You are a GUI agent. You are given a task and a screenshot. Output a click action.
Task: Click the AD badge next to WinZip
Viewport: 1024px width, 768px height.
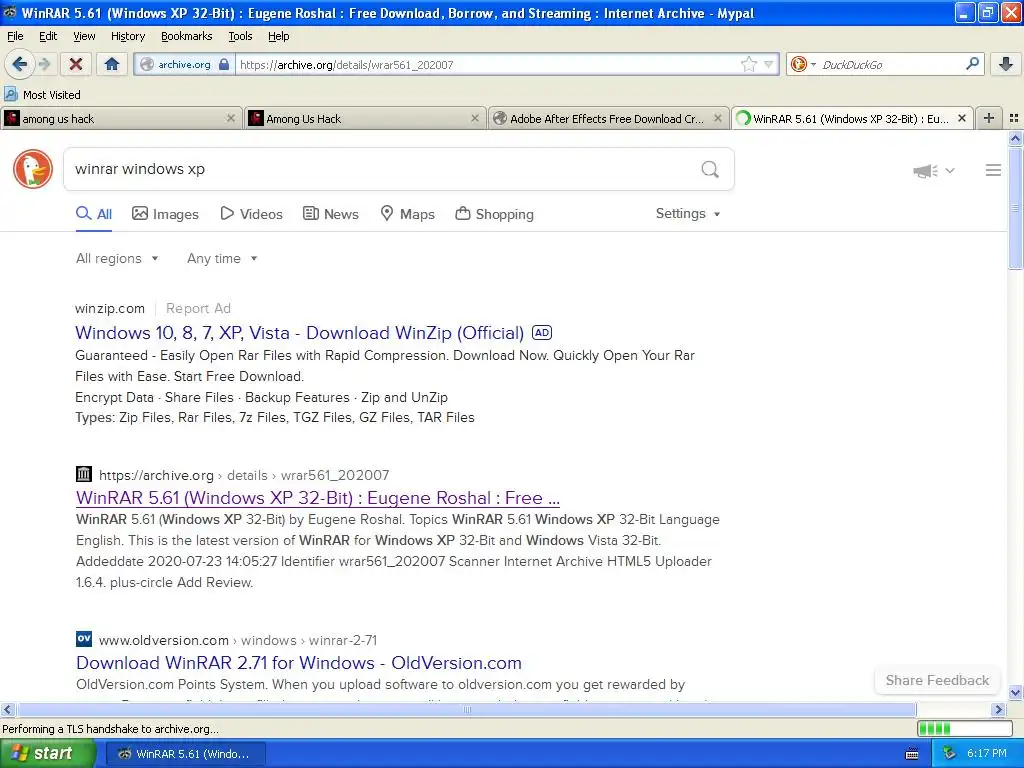coord(542,332)
